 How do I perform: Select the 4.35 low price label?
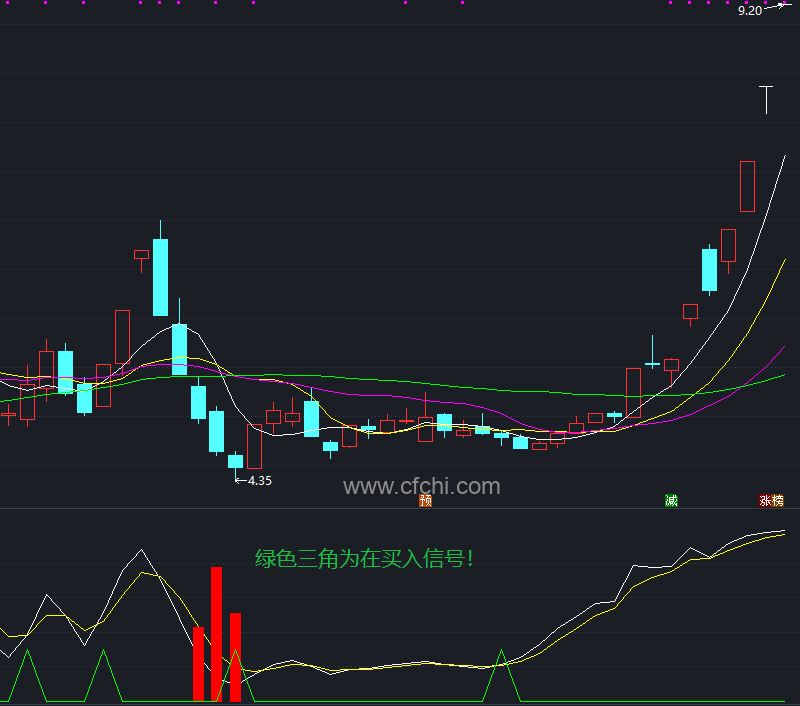tap(260, 481)
